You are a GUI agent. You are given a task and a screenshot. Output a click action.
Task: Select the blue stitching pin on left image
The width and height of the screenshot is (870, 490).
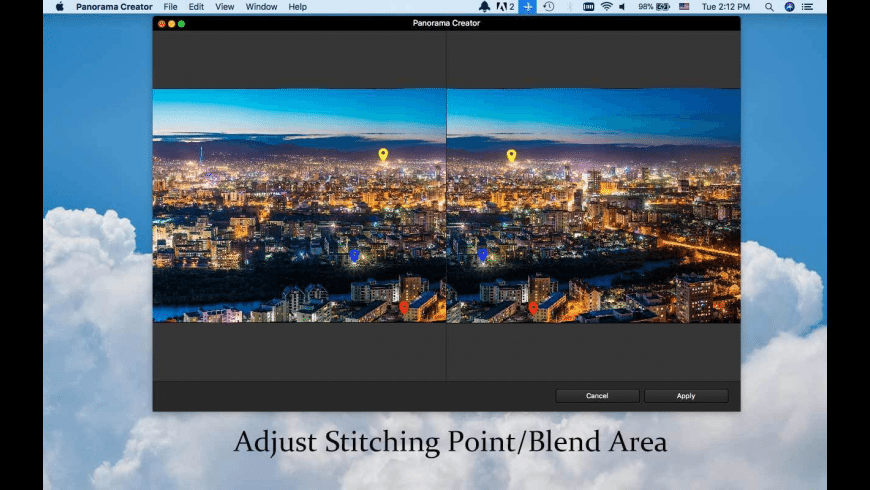point(355,255)
